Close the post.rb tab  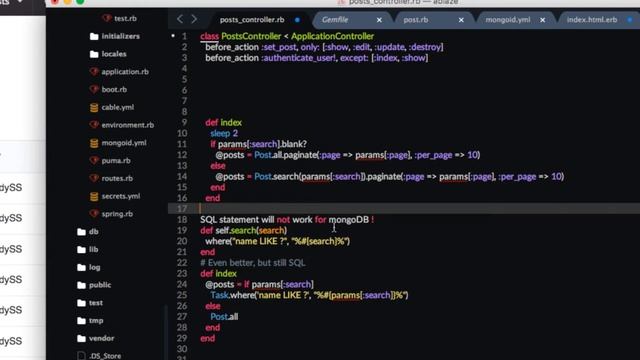(x=461, y=20)
